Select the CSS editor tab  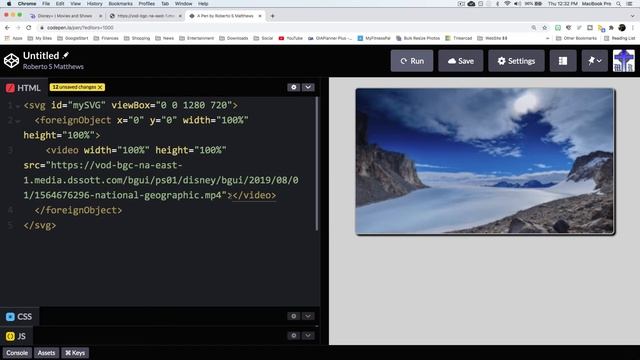point(19,317)
